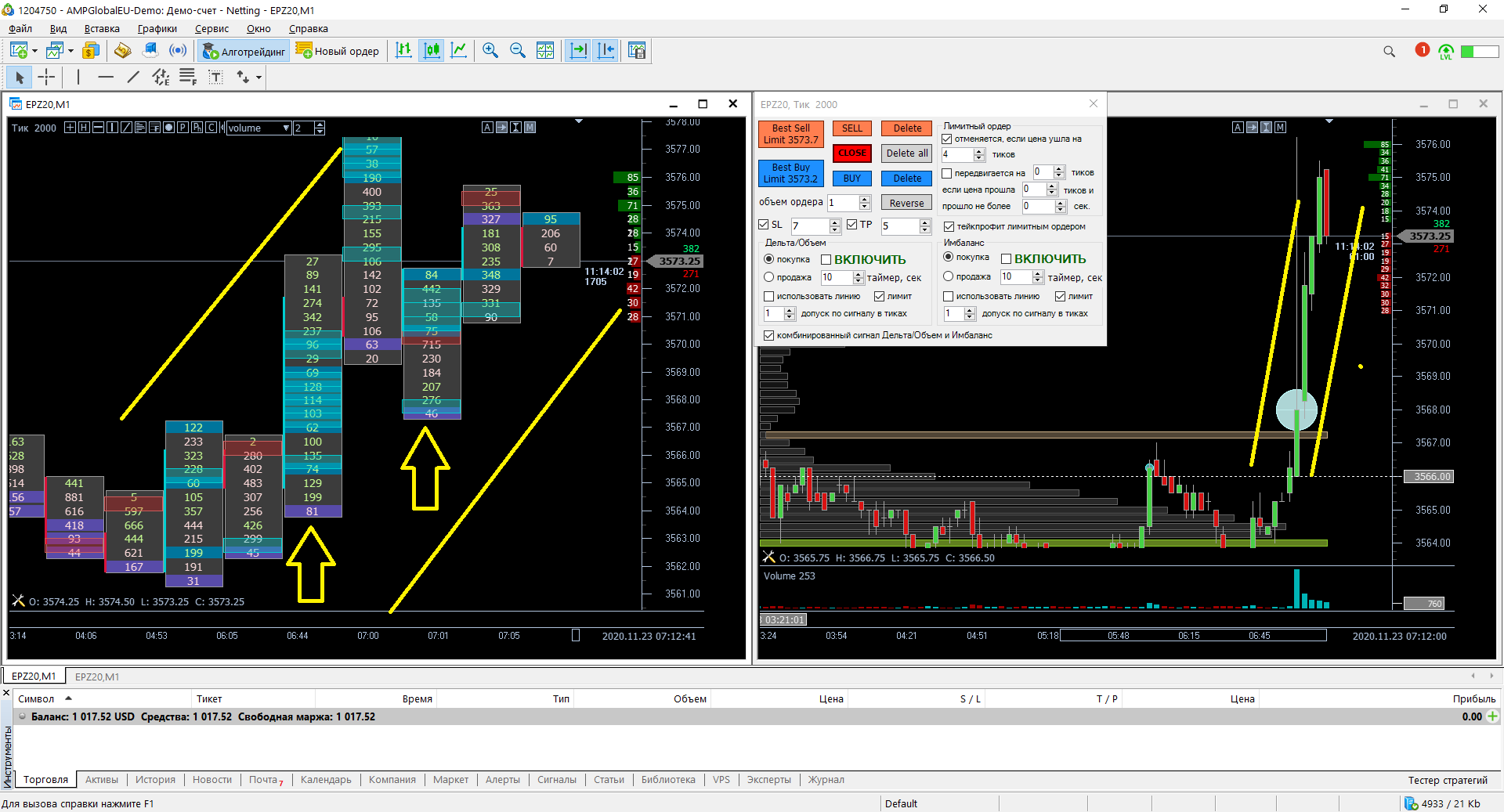1504x812 pixels.
Task: Open the signals broadcast icon
Action: coord(179,51)
